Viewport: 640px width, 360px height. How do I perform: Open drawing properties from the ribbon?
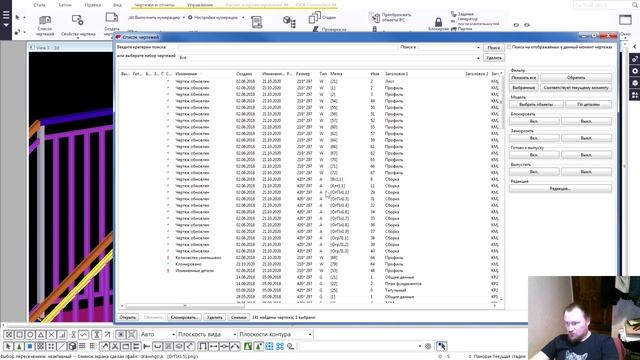78,20
